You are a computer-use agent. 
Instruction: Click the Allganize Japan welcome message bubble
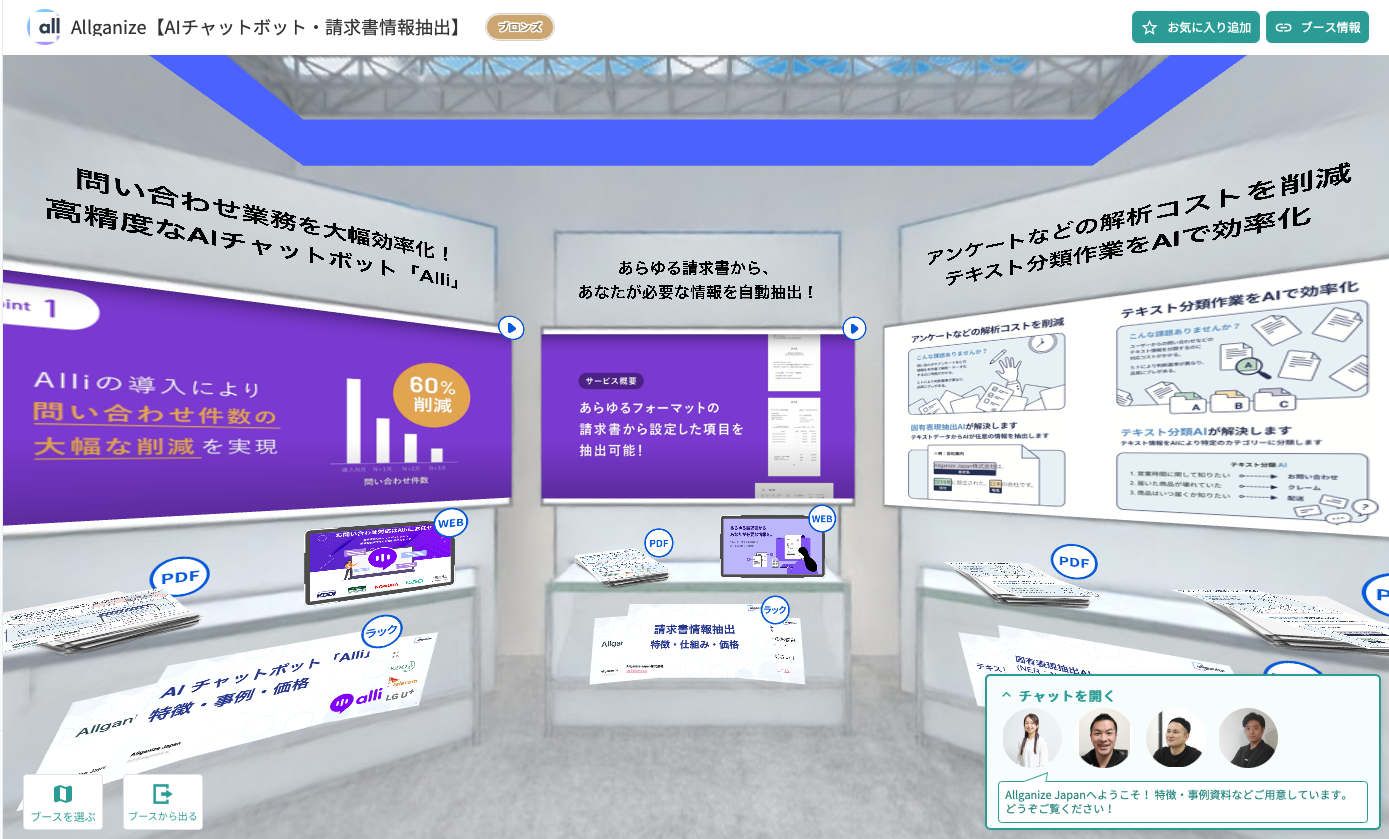(x=1183, y=801)
